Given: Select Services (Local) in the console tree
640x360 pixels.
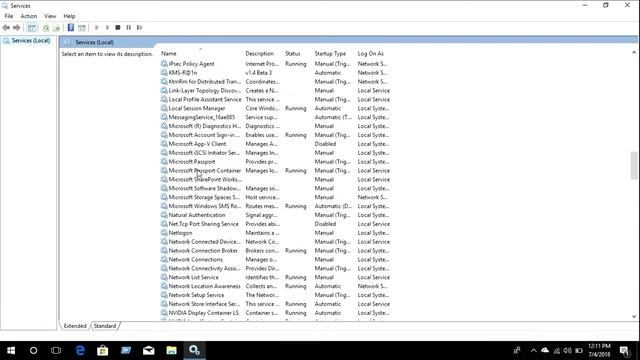Looking at the screenshot, I should 31,41.
